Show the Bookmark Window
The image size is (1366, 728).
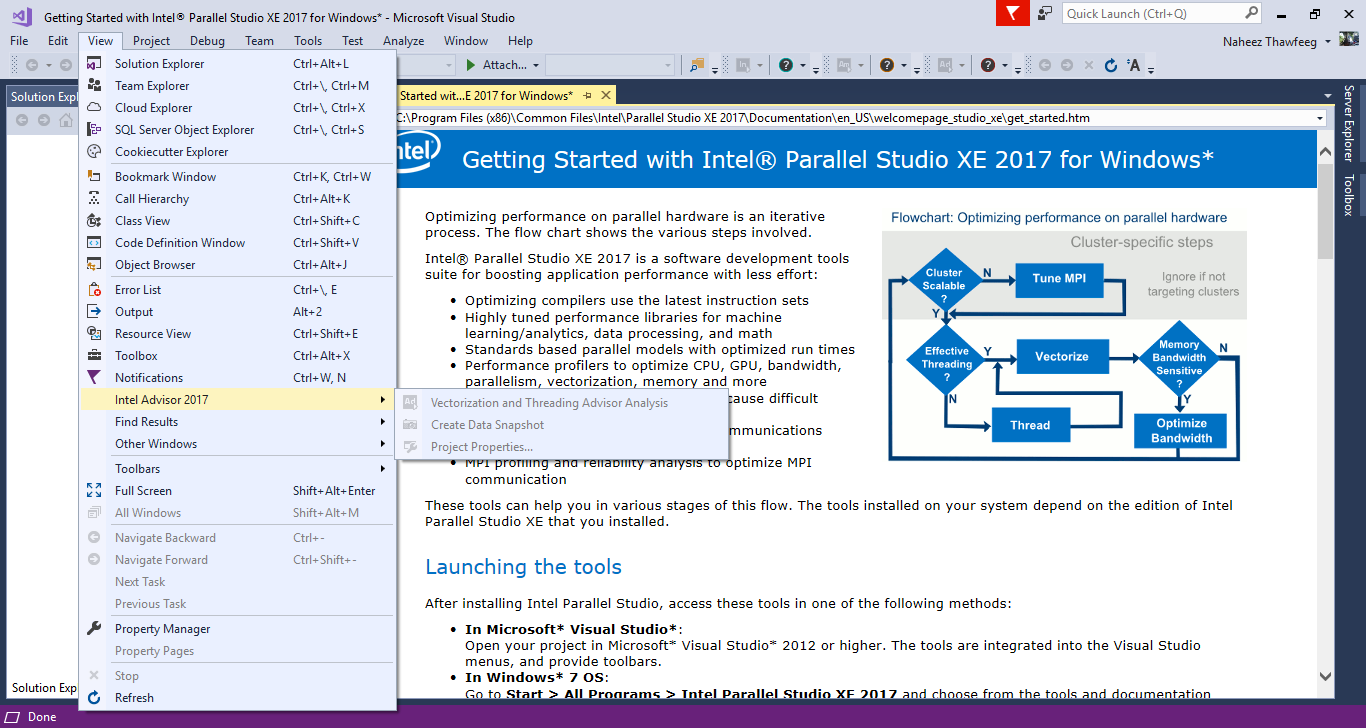point(237,177)
